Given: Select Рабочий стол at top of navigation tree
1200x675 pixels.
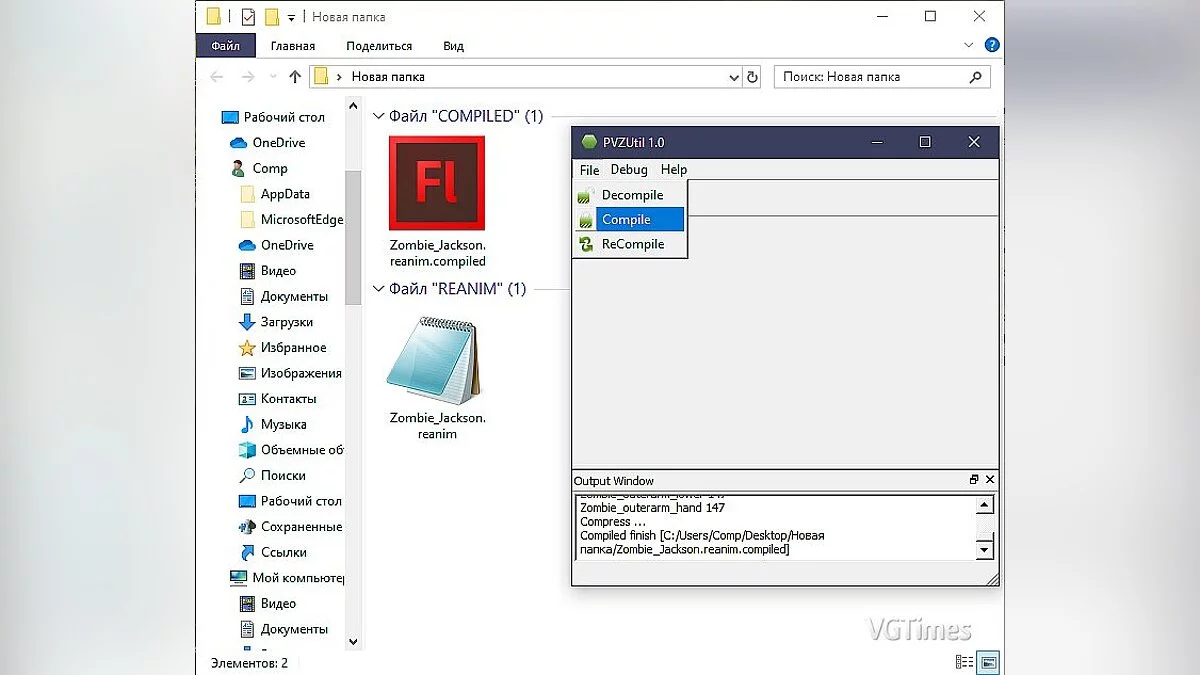Looking at the screenshot, I should pyautogui.click(x=284, y=117).
